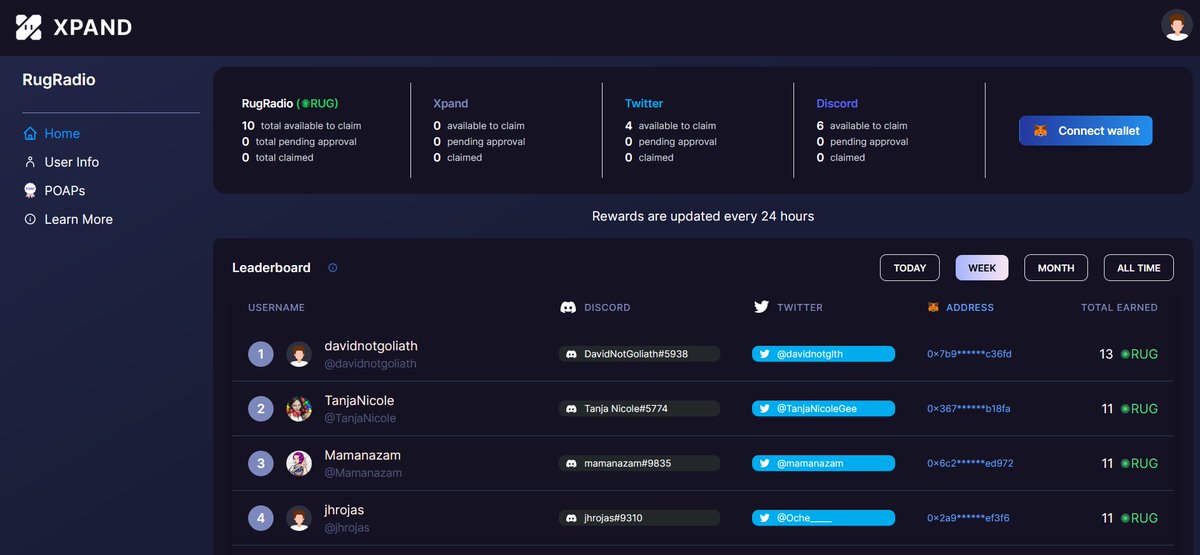Viewport: 1200px width, 555px height.
Task: Click the RUG token icon in davidnotgoliath's row
Action: [x=1125, y=354]
